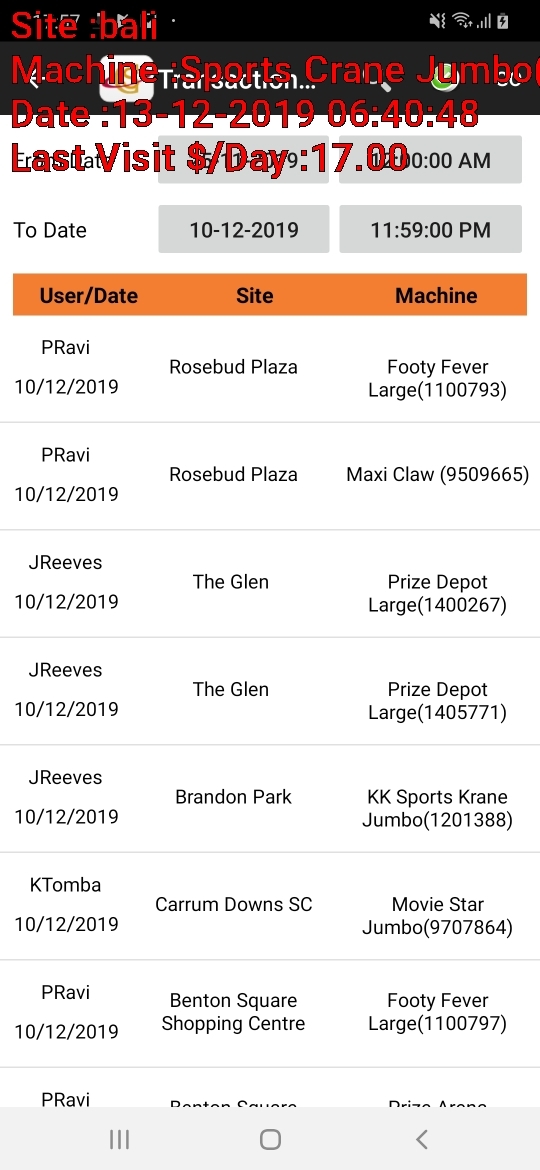Open Maxi Claw (9509665) transaction row

(x=270, y=476)
